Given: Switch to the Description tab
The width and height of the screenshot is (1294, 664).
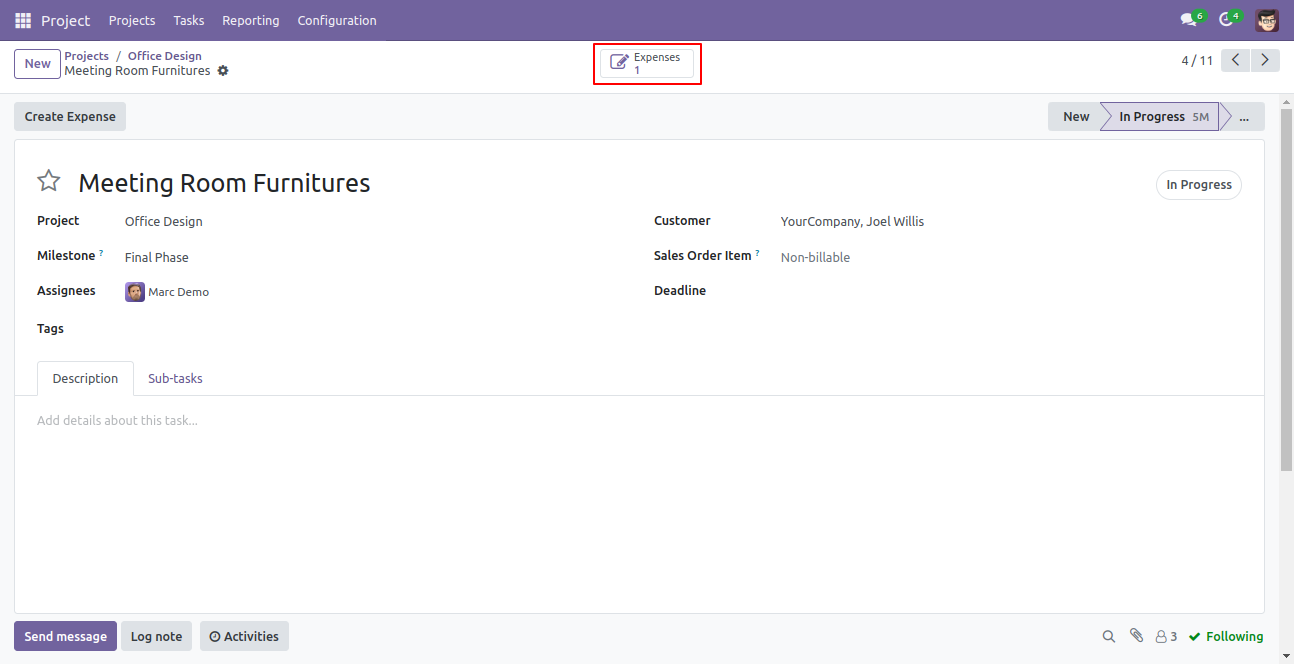Looking at the screenshot, I should click(x=85, y=378).
